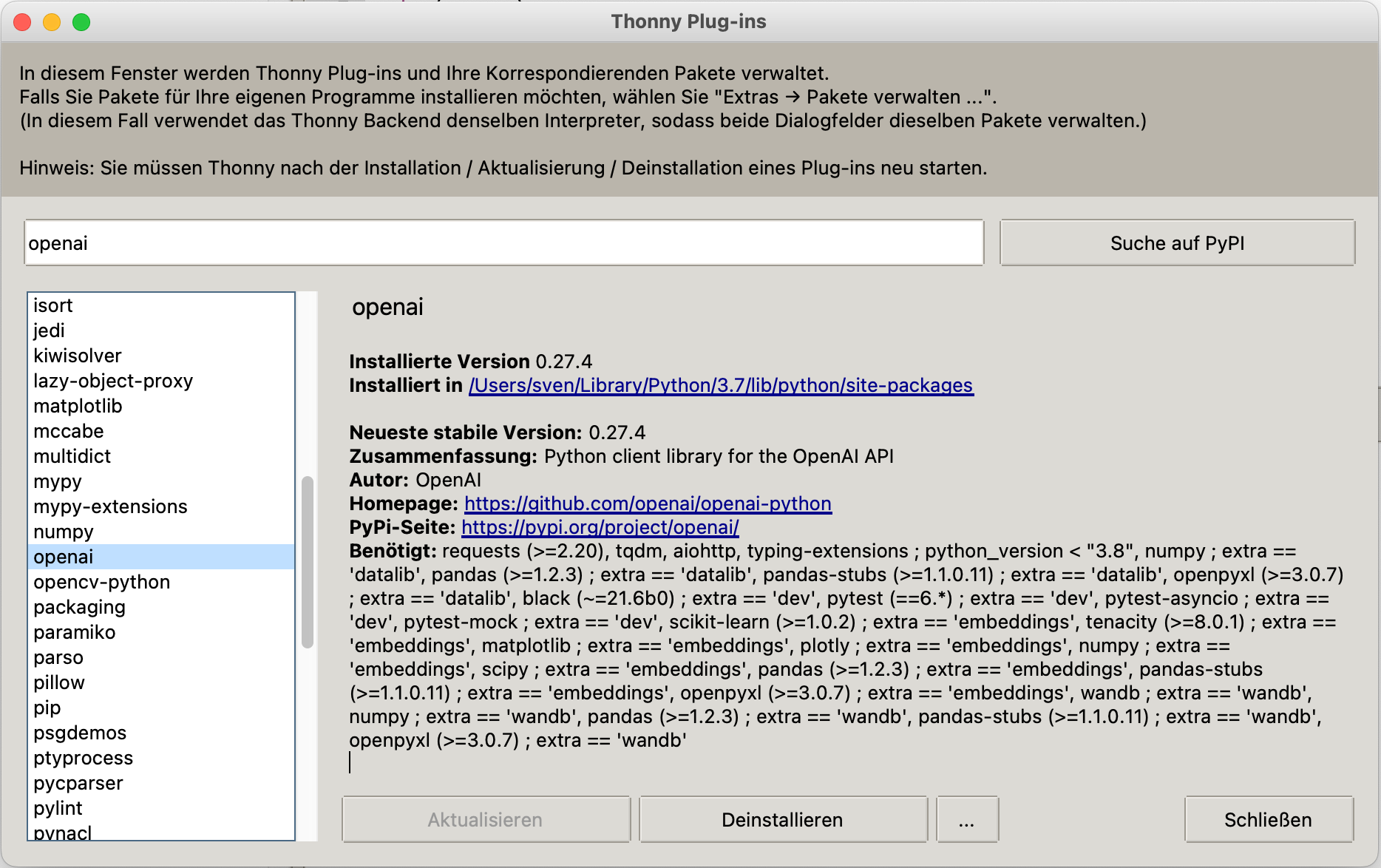This screenshot has height=868, width=1381.
Task: Click the Aktualisieren button
Action: [x=486, y=819]
